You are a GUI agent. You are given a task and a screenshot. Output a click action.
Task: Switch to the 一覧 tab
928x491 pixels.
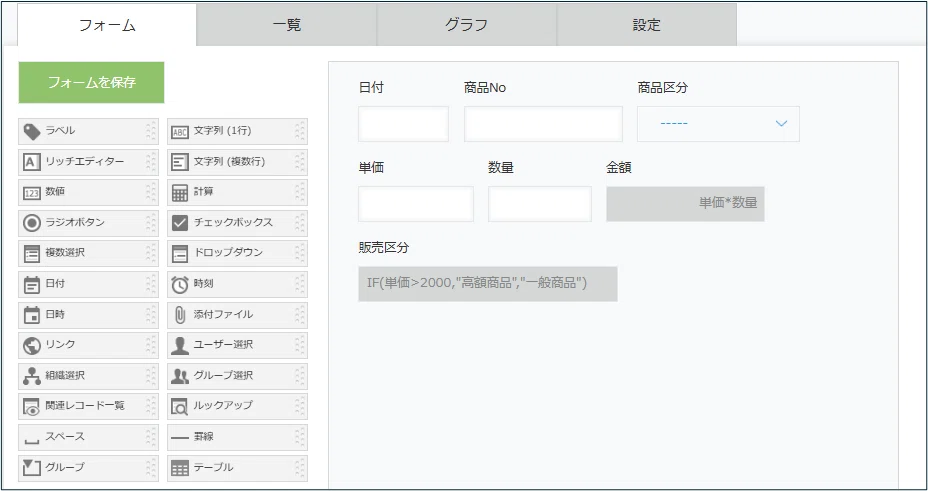287,25
